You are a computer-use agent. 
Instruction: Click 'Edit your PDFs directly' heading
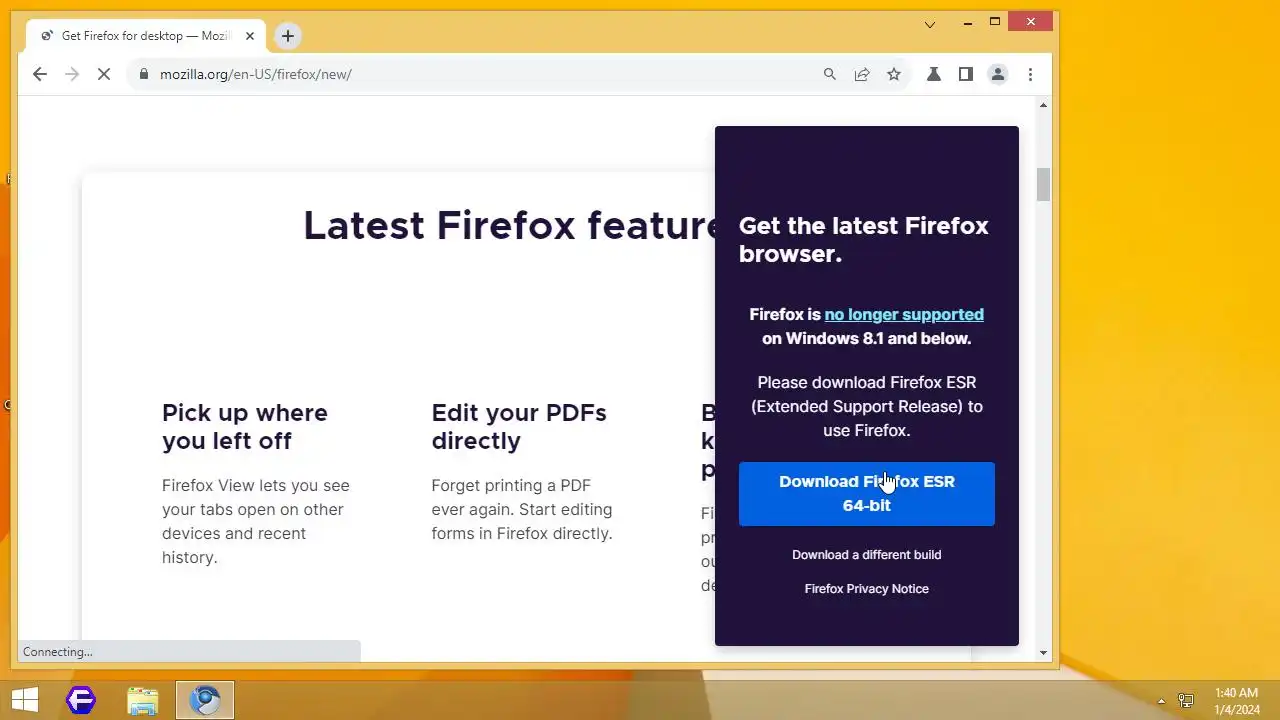(519, 427)
